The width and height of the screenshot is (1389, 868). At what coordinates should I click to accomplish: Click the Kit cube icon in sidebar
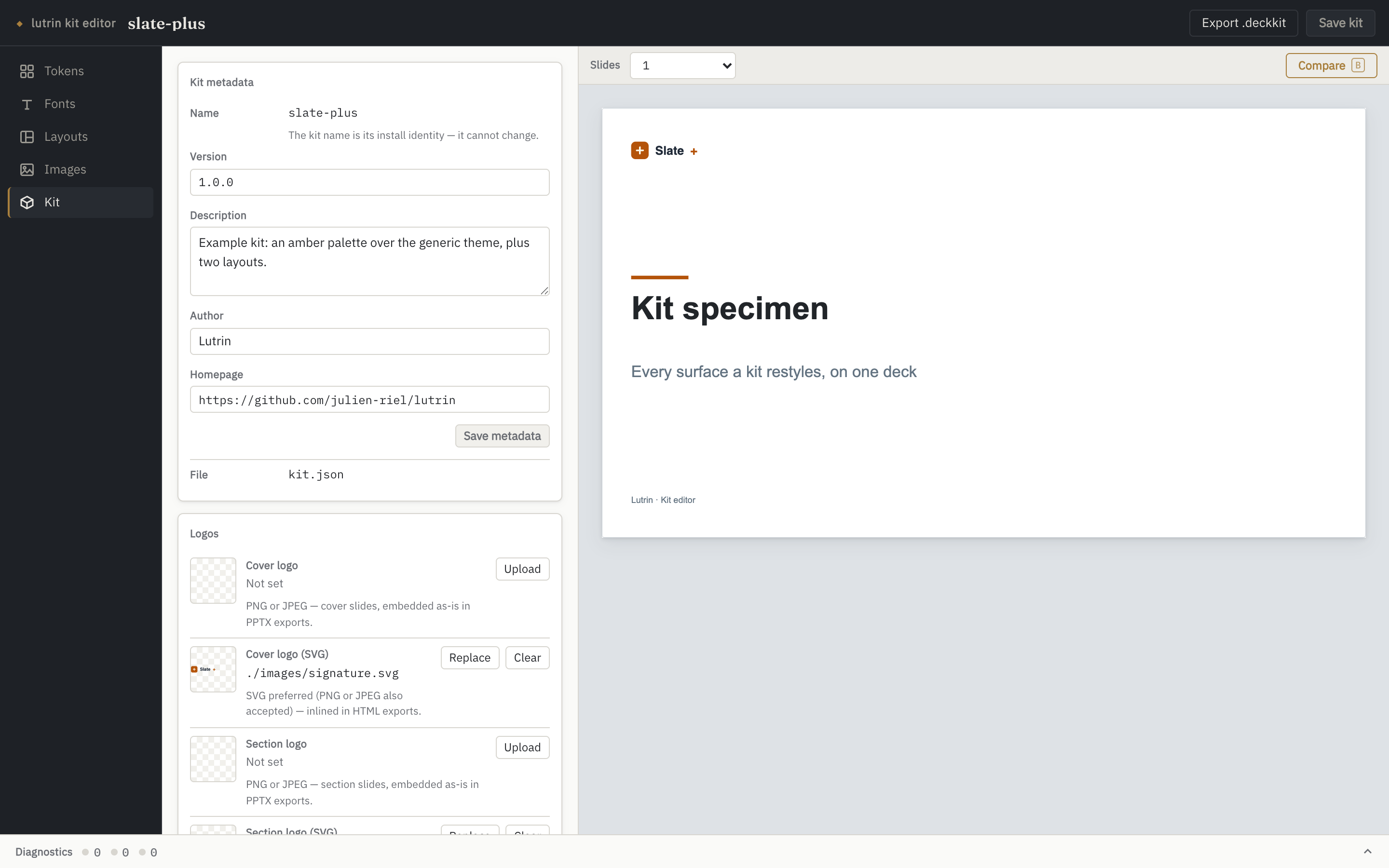click(27, 202)
